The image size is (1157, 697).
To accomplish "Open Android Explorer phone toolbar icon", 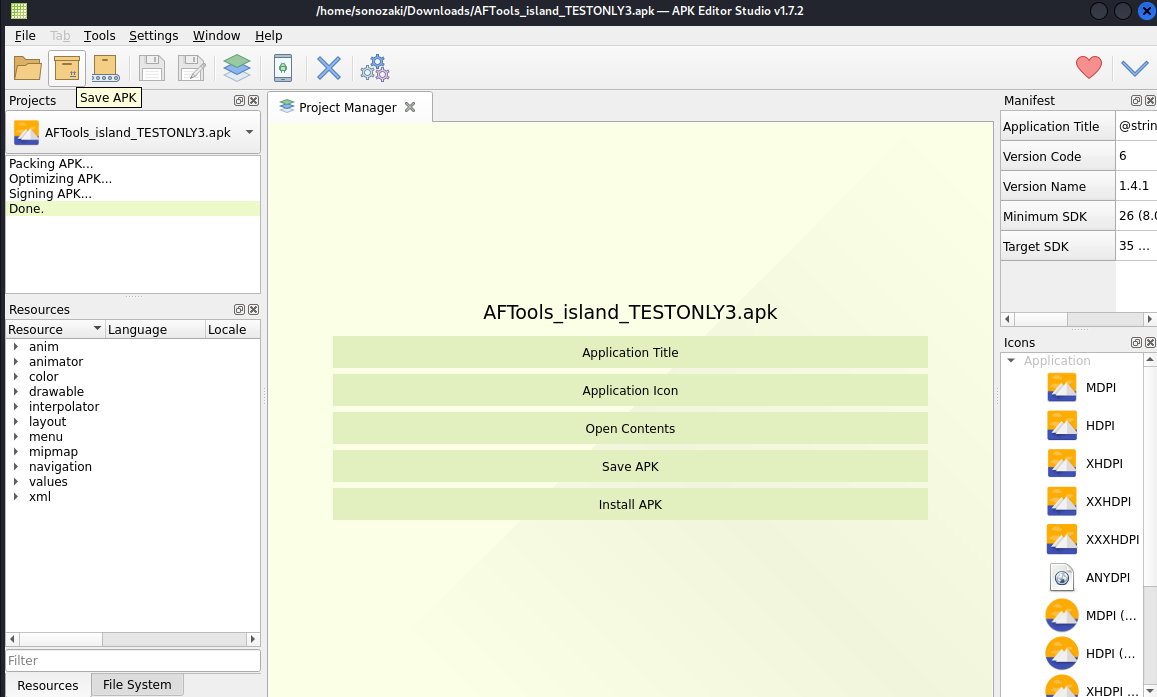I will coord(283,69).
